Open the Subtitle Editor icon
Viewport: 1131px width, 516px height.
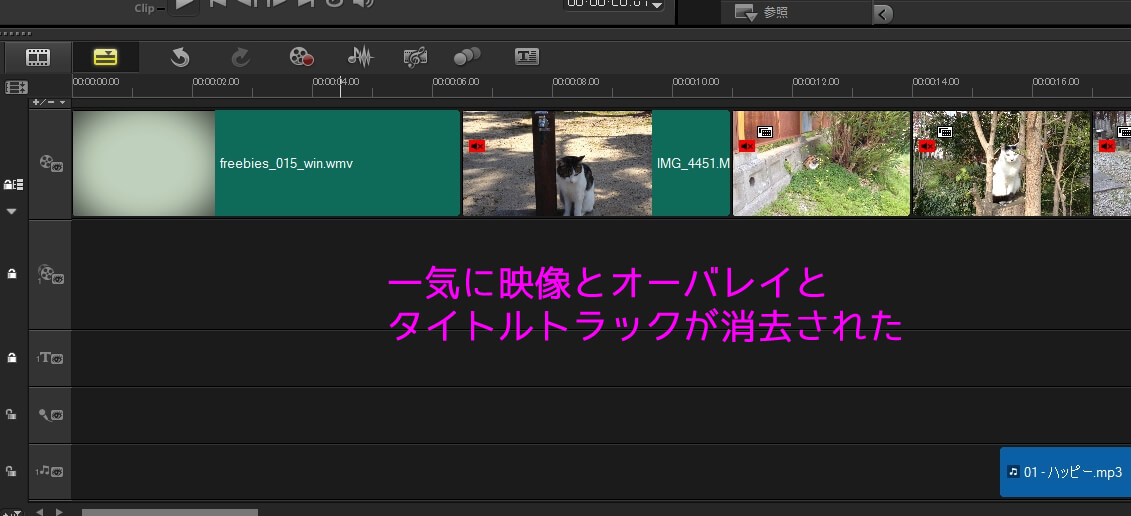click(x=527, y=57)
